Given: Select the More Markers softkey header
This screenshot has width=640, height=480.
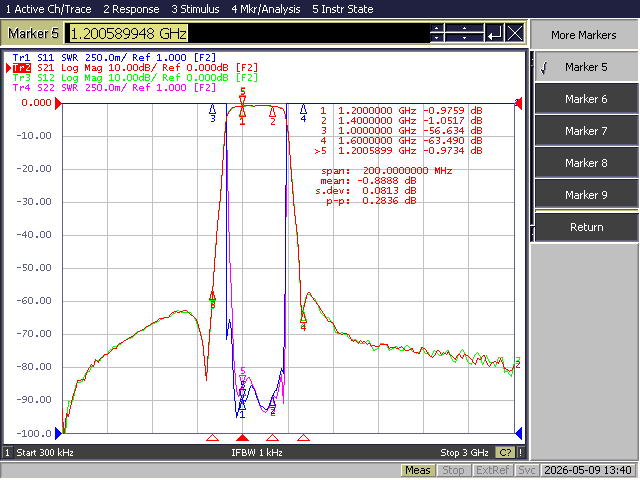Looking at the screenshot, I should [584, 35].
